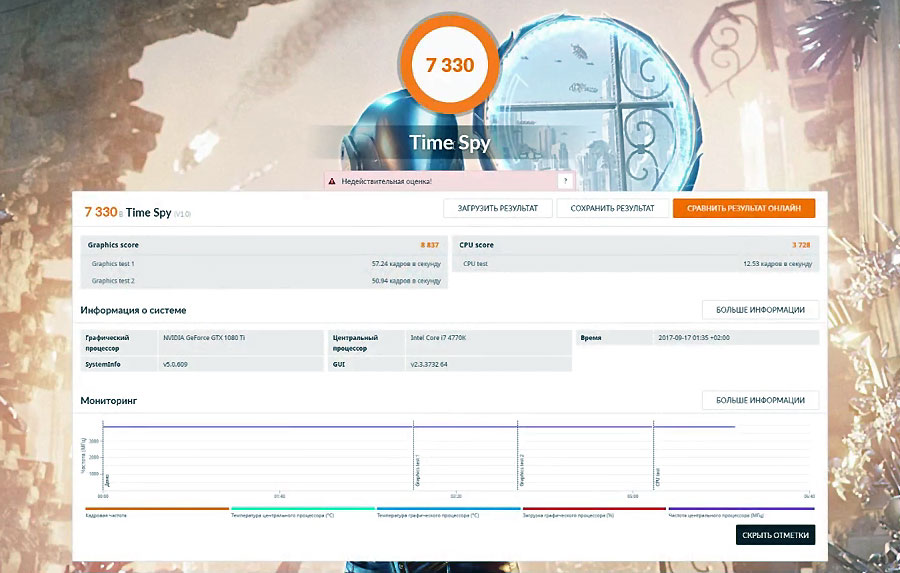Open БОЛЬШЕ ИНФОРМАЦИИ for Информация о системе
The width and height of the screenshot is (900, 573).
(760, 310)
